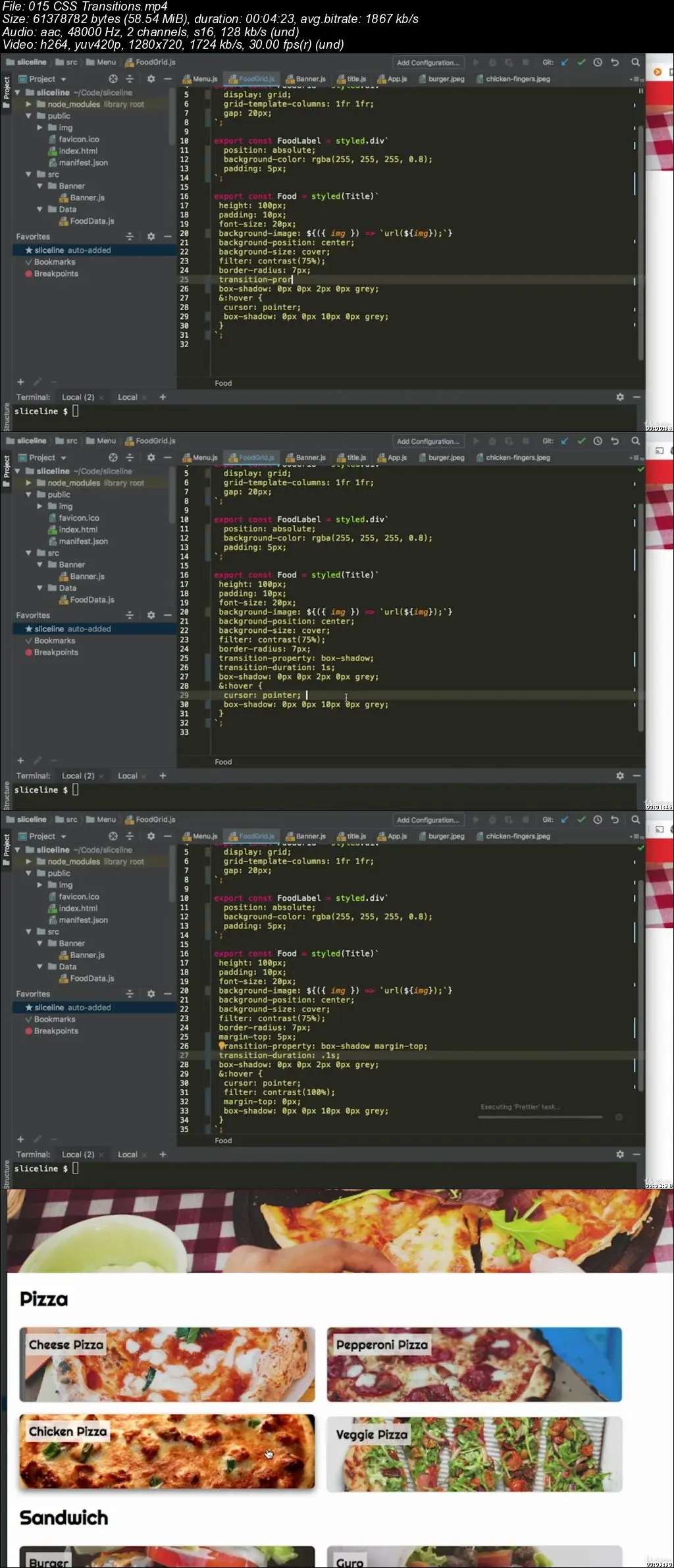Click add-favorites plus icon in top frame
This screenshot has height=1568, width=674.
pyautogui.click(x=20, y=382)
